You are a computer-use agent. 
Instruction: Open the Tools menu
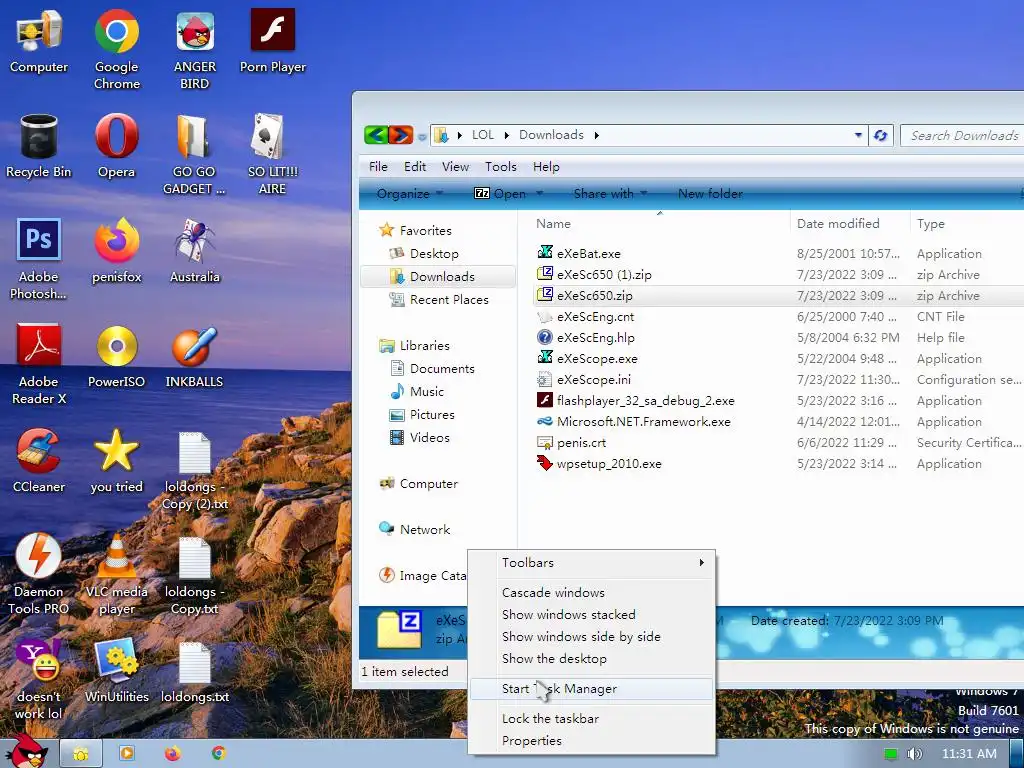coord(500,167)
